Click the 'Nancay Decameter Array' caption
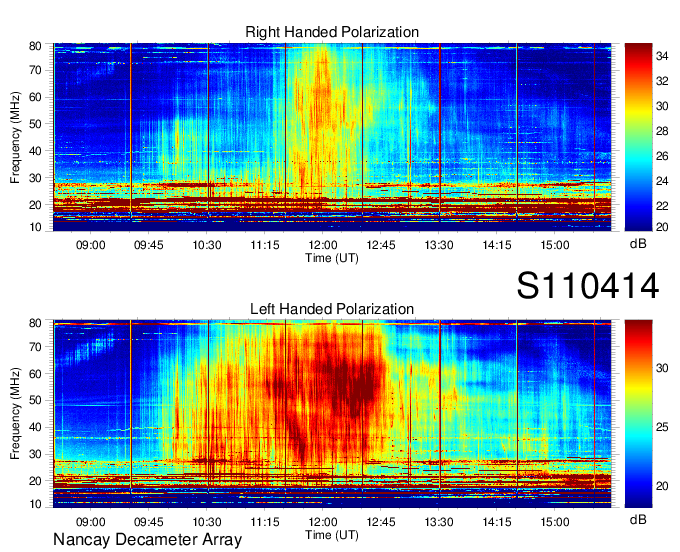Viewport: 680px width, 552px height. [147, 539]
